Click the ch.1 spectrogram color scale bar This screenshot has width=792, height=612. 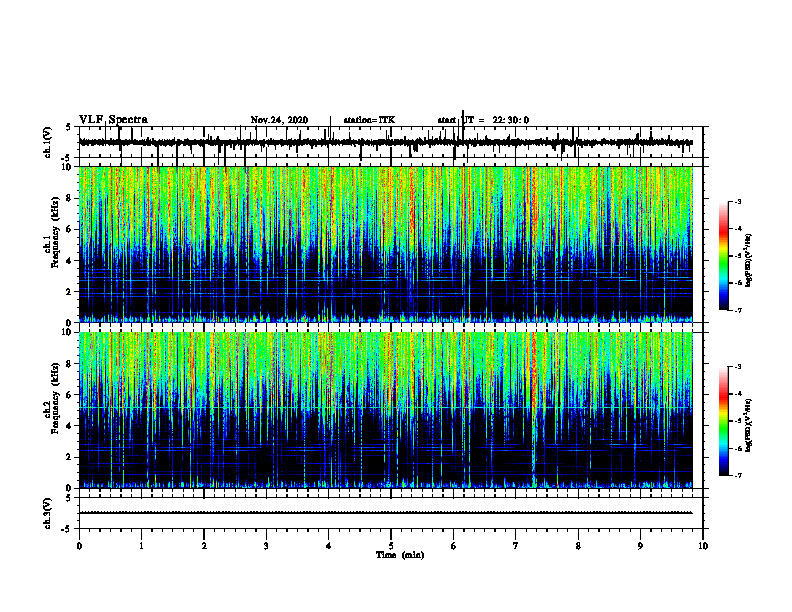click(x=723, y=256)
